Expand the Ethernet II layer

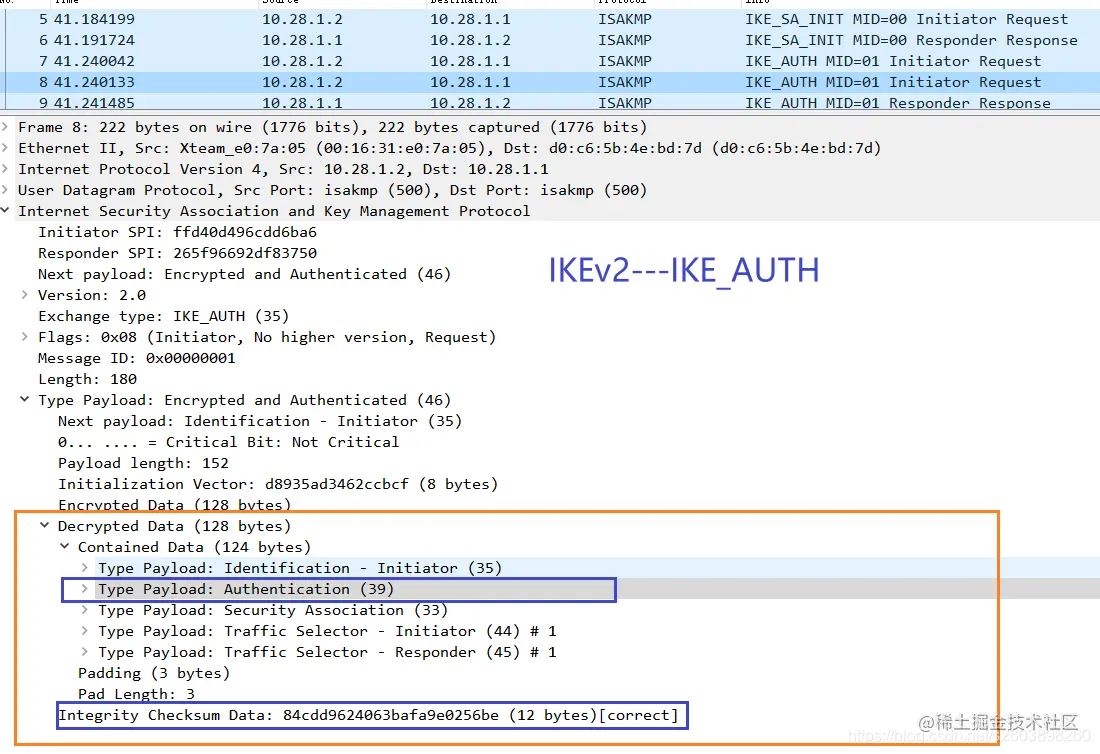[6, 148]
